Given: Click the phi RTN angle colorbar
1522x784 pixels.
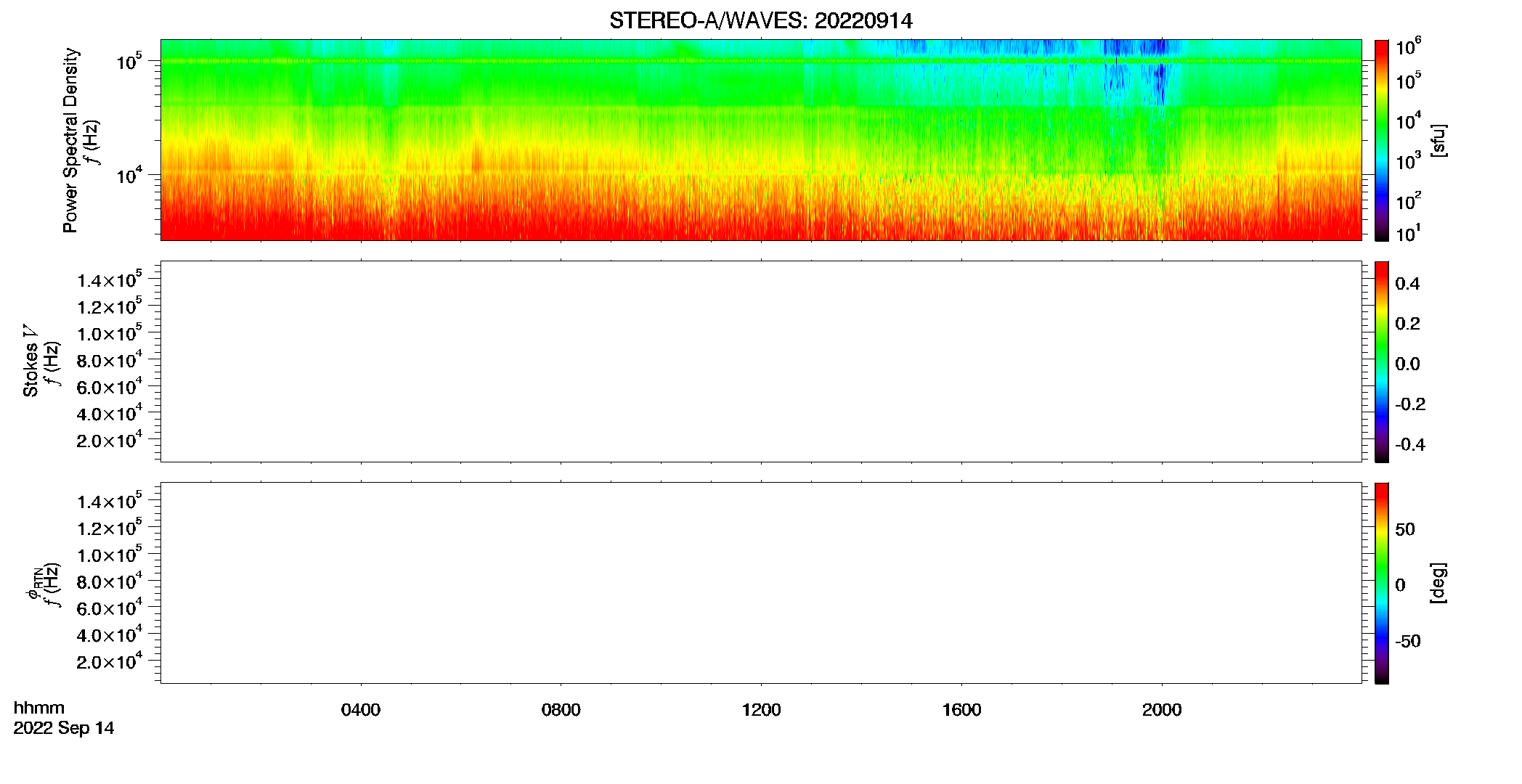Looking at the screenshot, I should point(1382,583).
